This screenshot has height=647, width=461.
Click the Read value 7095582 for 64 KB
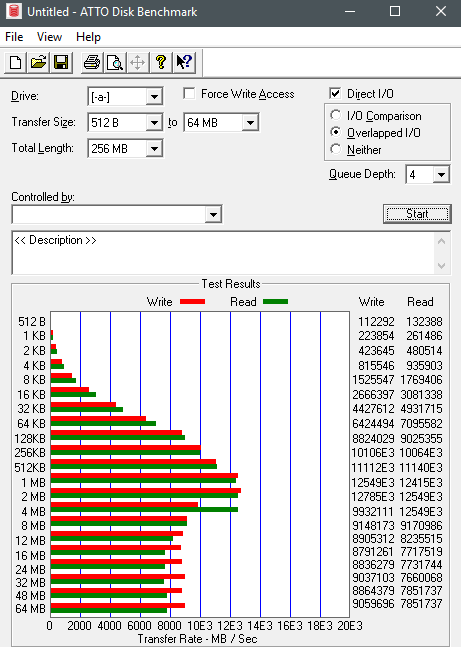[x=421, y=423]
